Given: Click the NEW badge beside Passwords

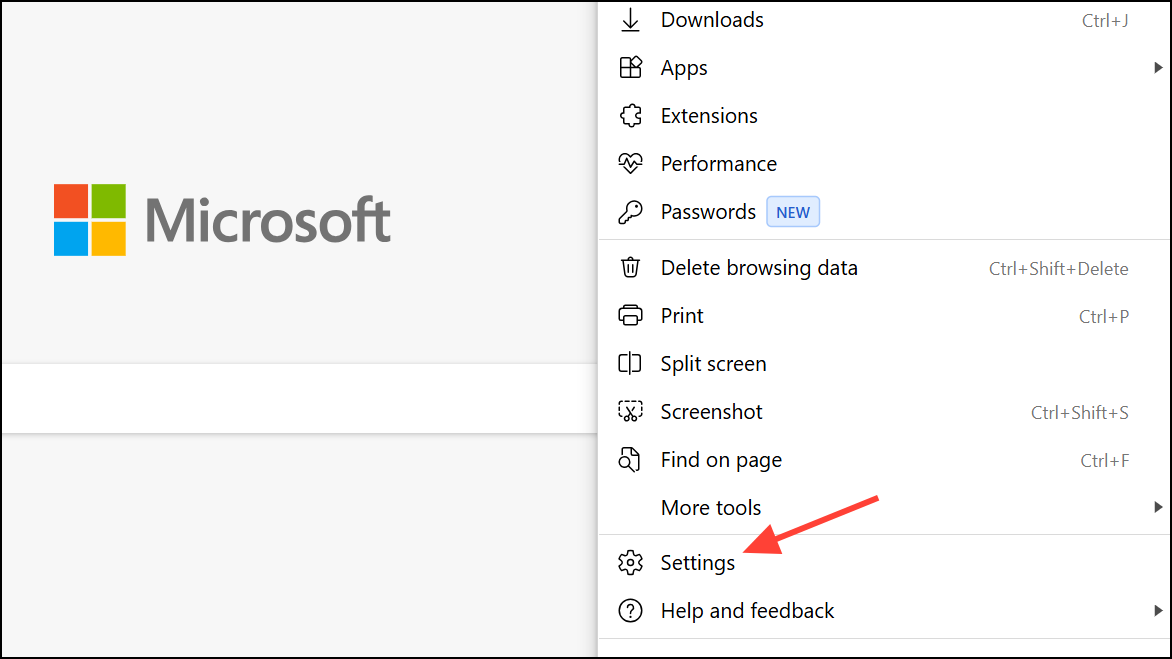Looking at the screenshot, I should [x=793, y=212].
